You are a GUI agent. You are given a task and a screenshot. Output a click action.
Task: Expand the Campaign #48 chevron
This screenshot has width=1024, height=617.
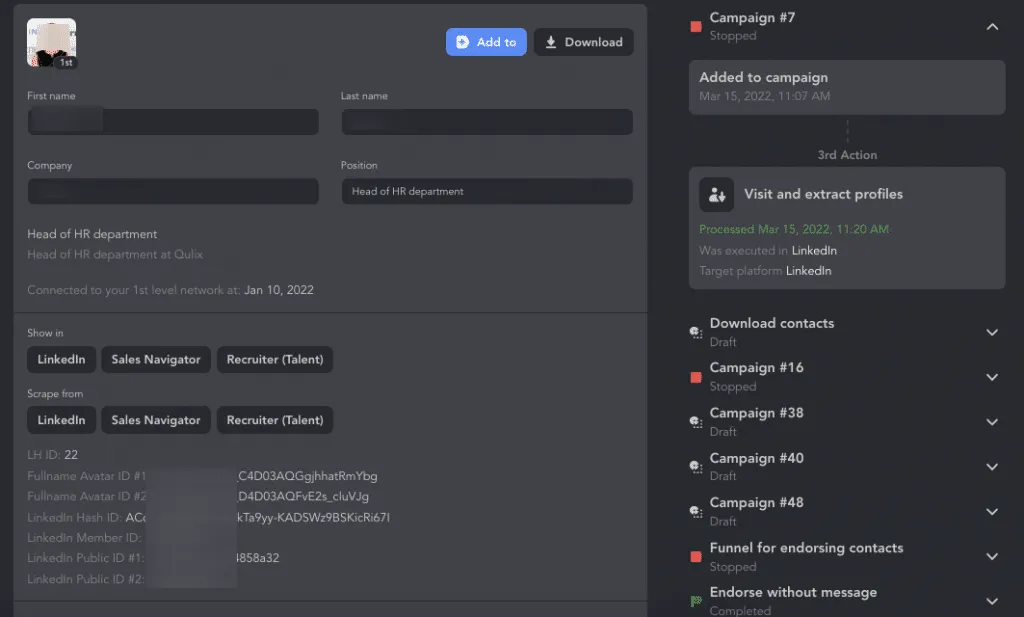pos(992,512)
